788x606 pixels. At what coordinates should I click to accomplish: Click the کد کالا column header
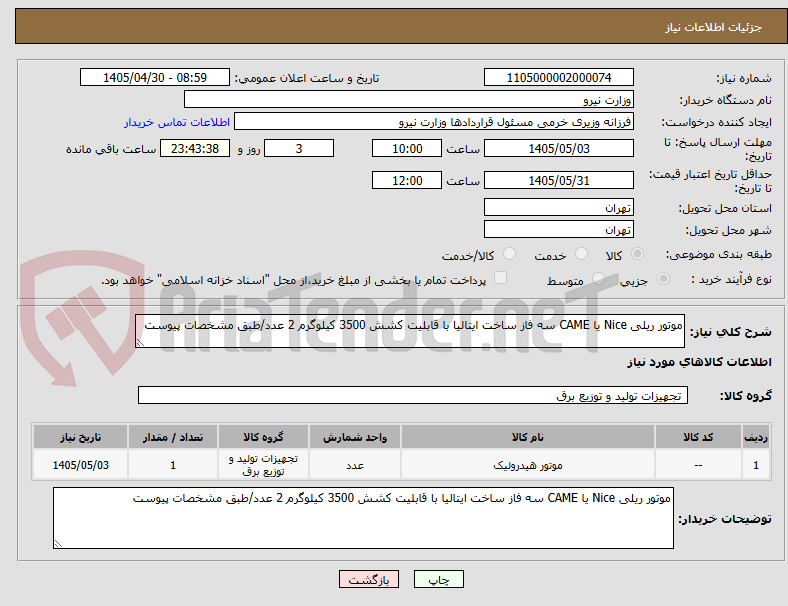point(698,437)
